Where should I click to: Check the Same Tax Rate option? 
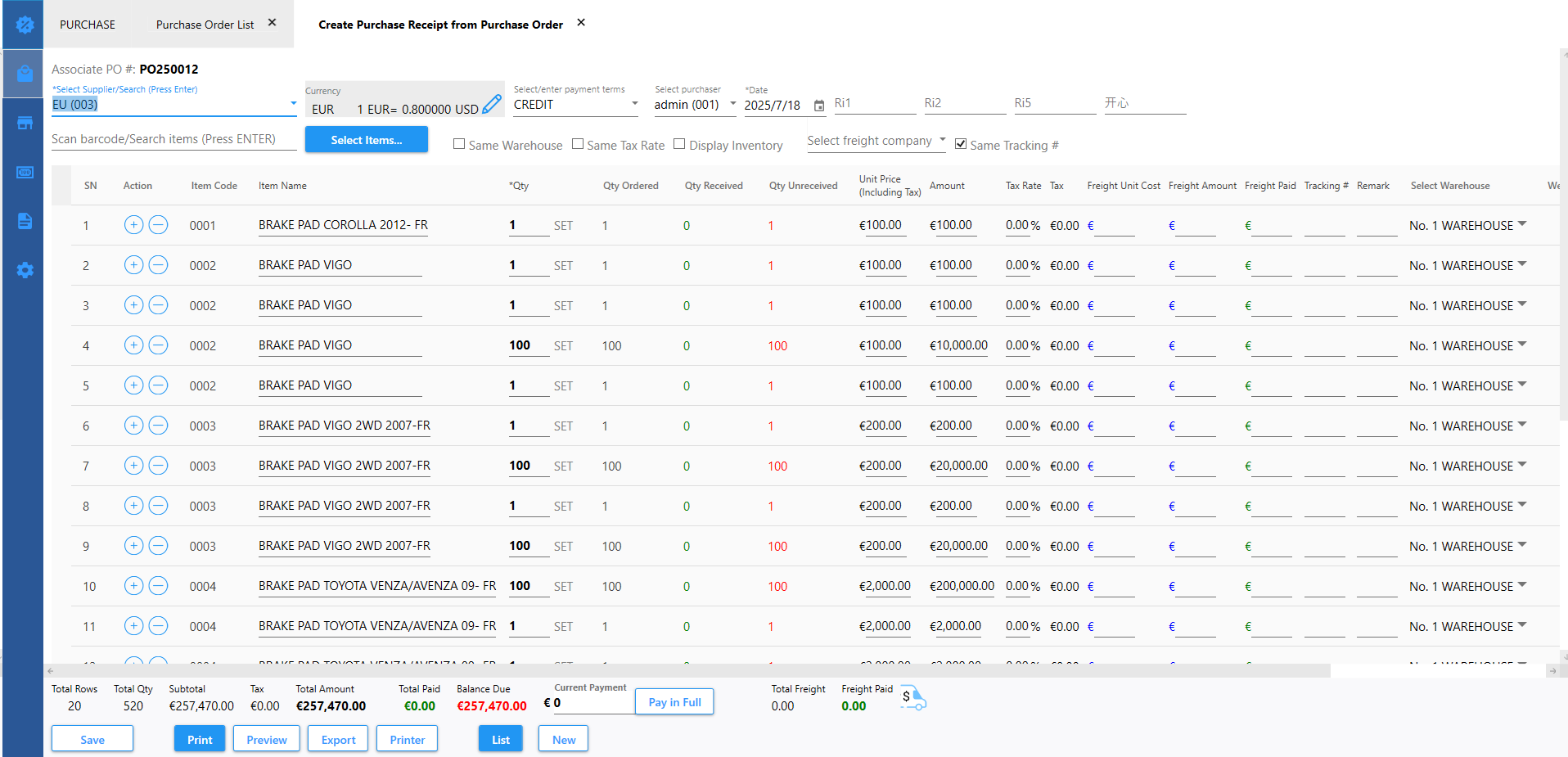[x=578, y=144]
